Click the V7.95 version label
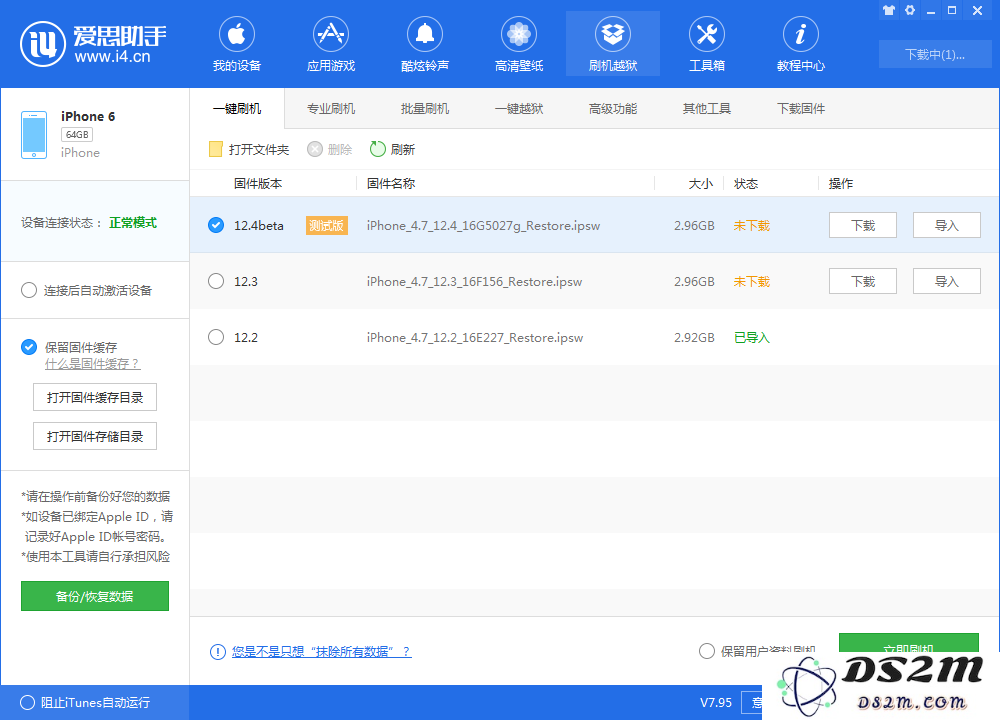This screenshot has width=1000, height=720. coord(716,702)
